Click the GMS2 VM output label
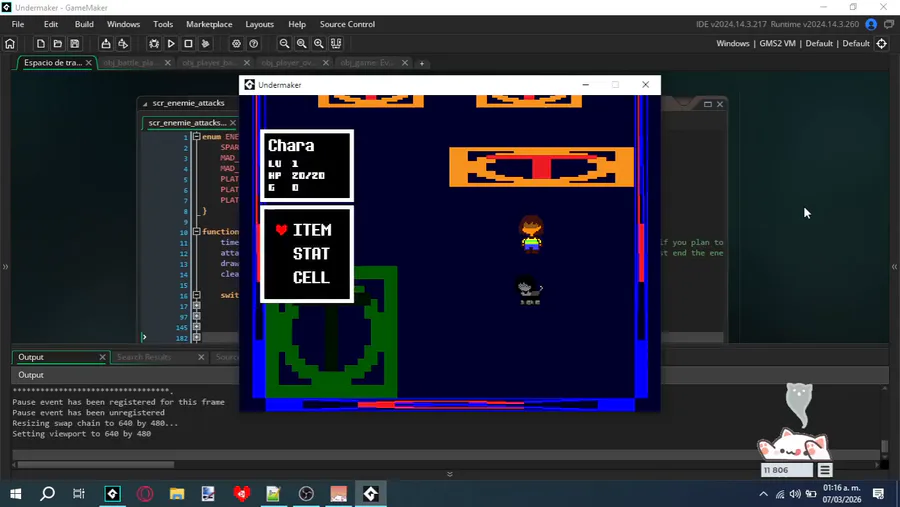900x507 pixels. tap(777, 44)
